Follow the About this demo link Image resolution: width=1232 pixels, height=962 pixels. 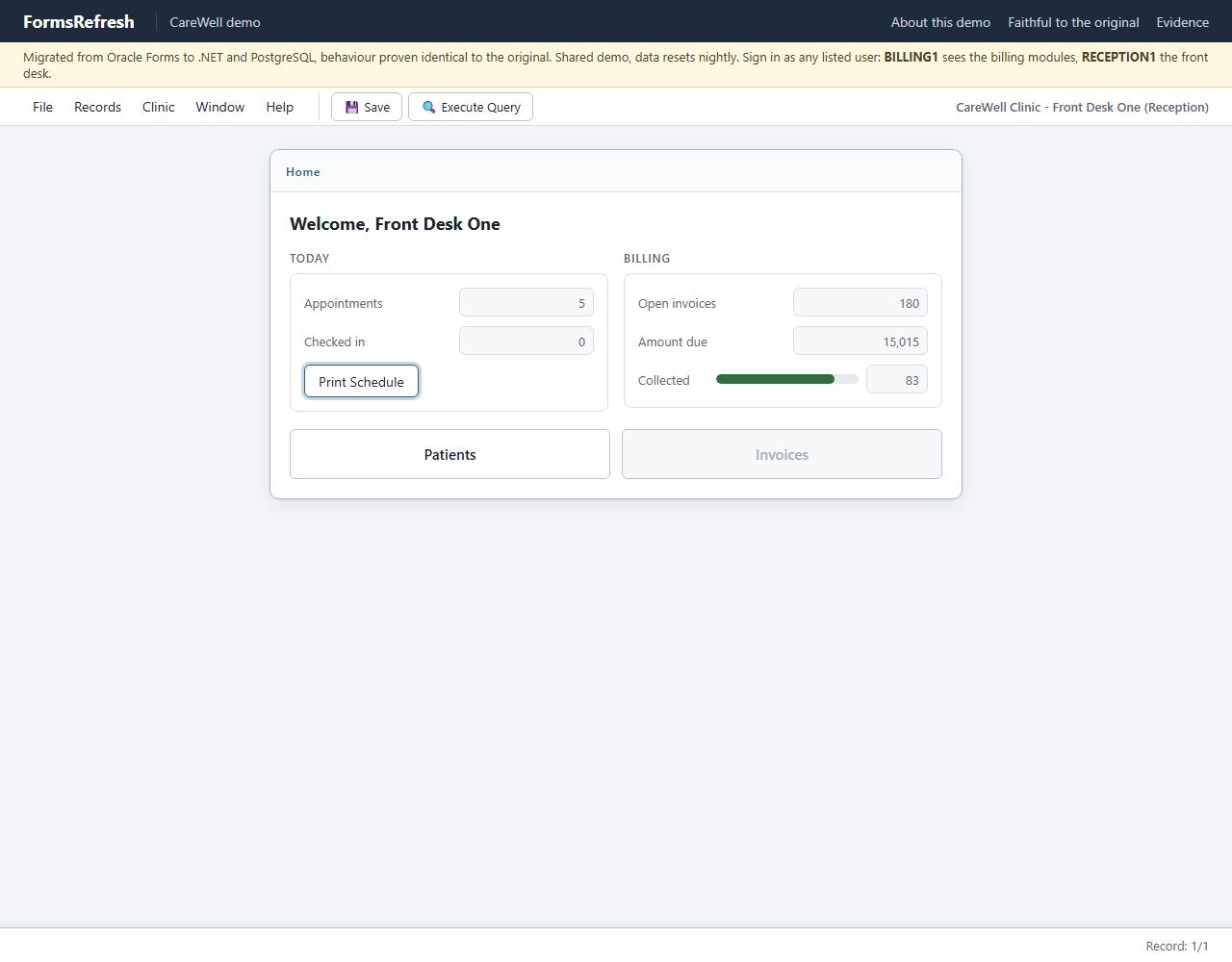click(940, 22)
